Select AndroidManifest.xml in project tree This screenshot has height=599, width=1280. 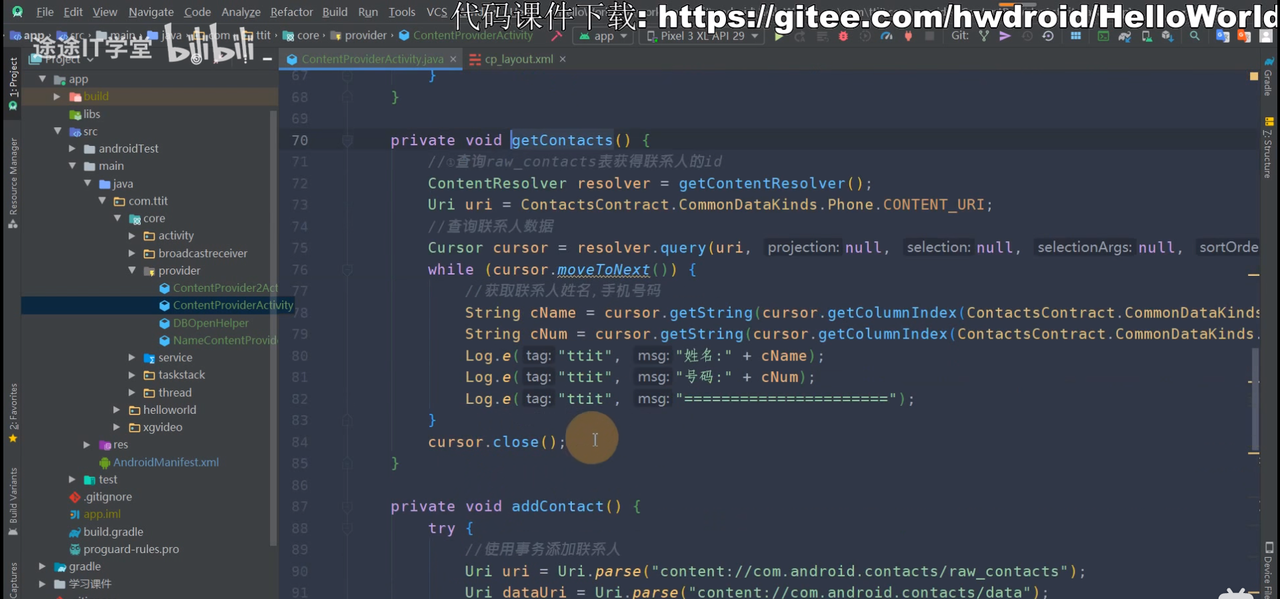(166, 462)
